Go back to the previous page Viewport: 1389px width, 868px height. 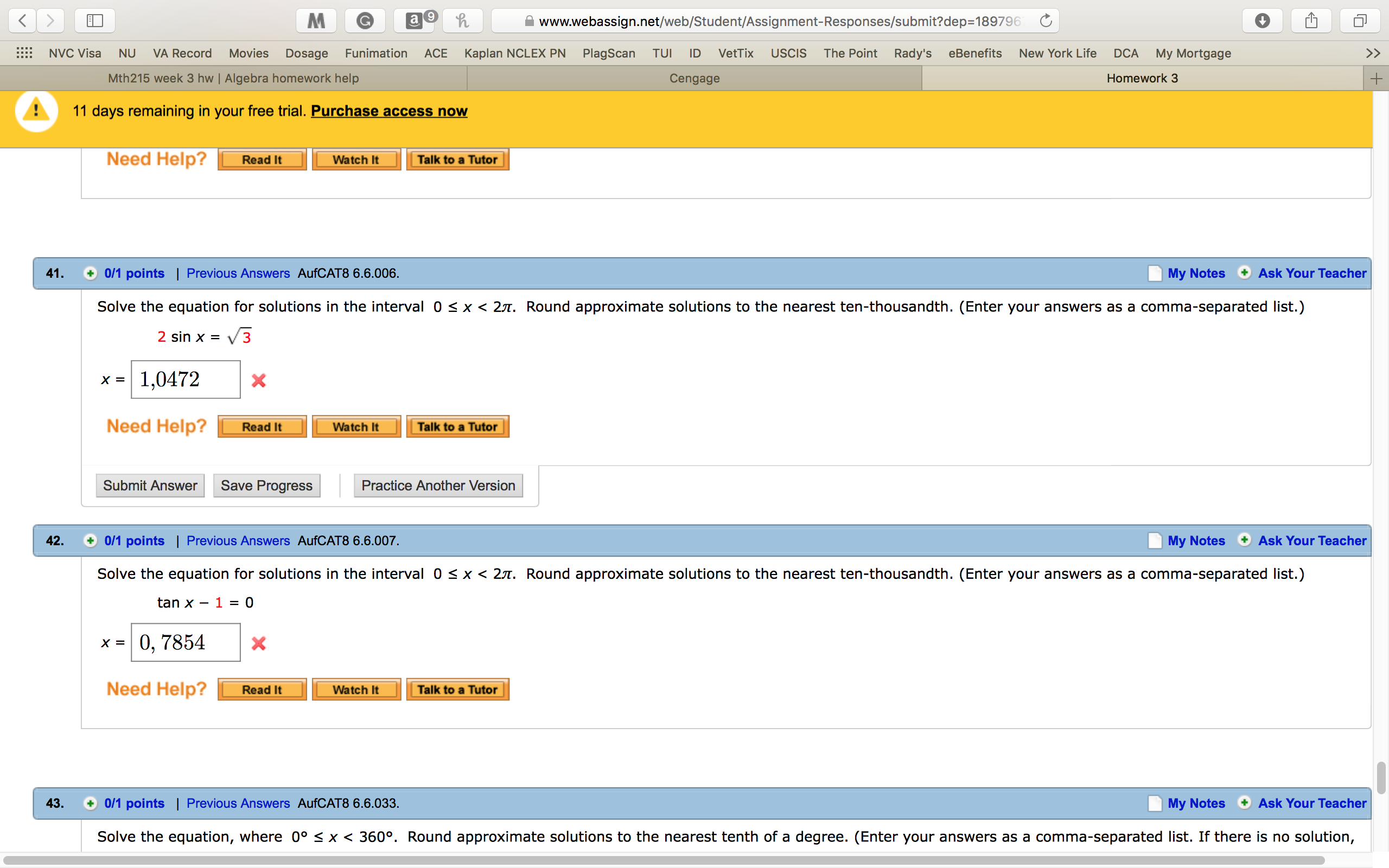22,21
